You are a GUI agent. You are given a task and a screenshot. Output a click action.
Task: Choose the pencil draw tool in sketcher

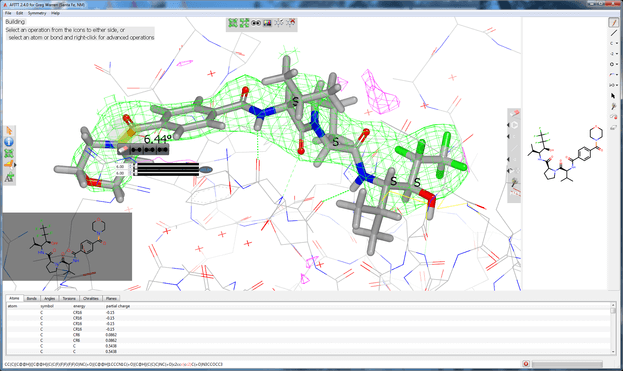tap(613, 23)
